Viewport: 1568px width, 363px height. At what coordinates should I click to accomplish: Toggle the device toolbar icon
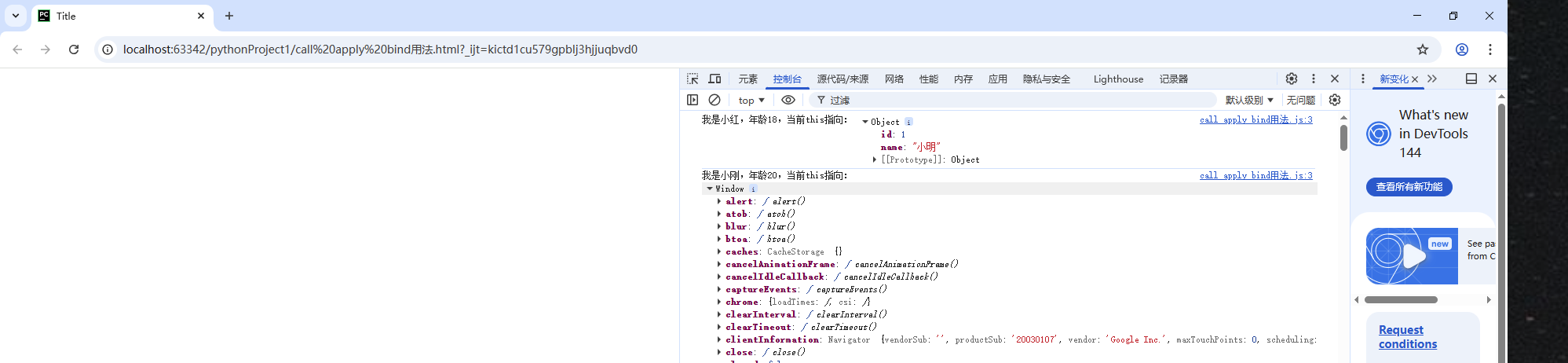[715, 79]
